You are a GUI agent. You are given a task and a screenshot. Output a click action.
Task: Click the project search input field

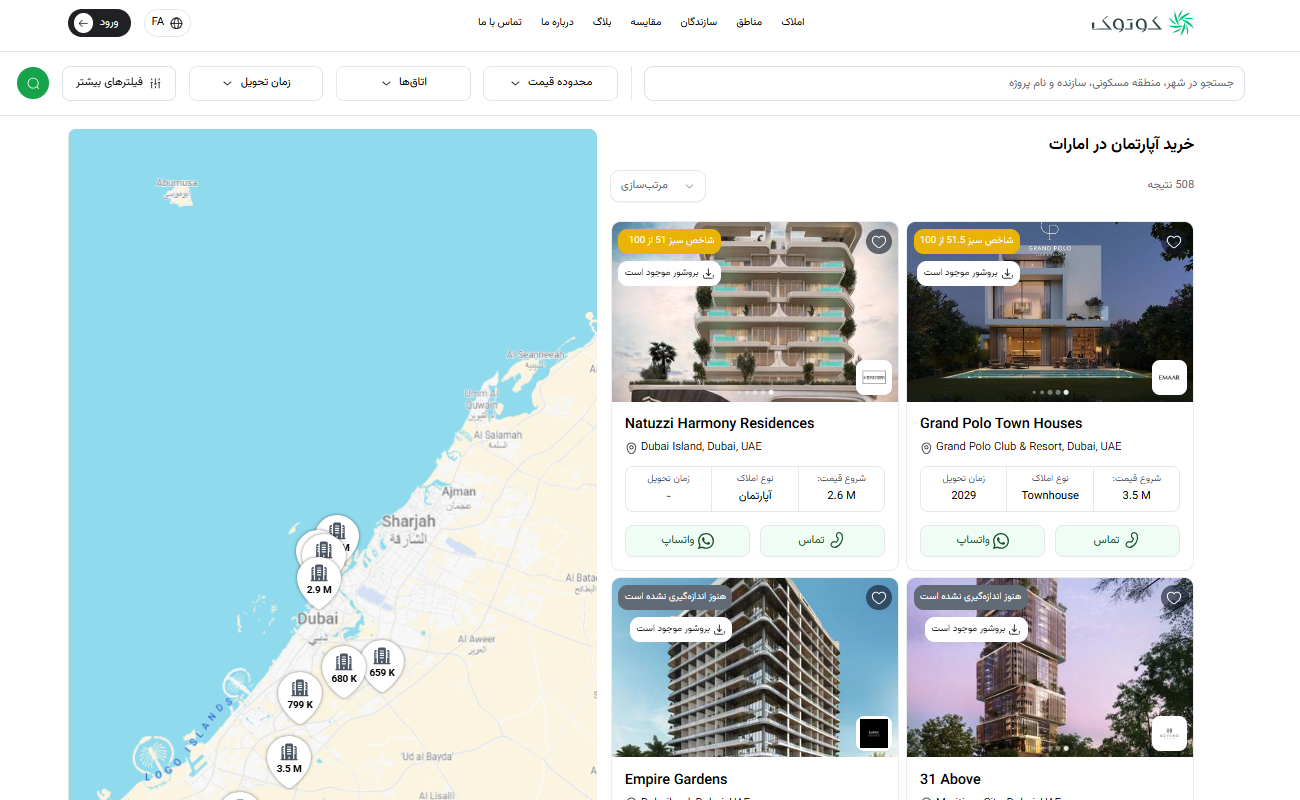tap(944, 83)
